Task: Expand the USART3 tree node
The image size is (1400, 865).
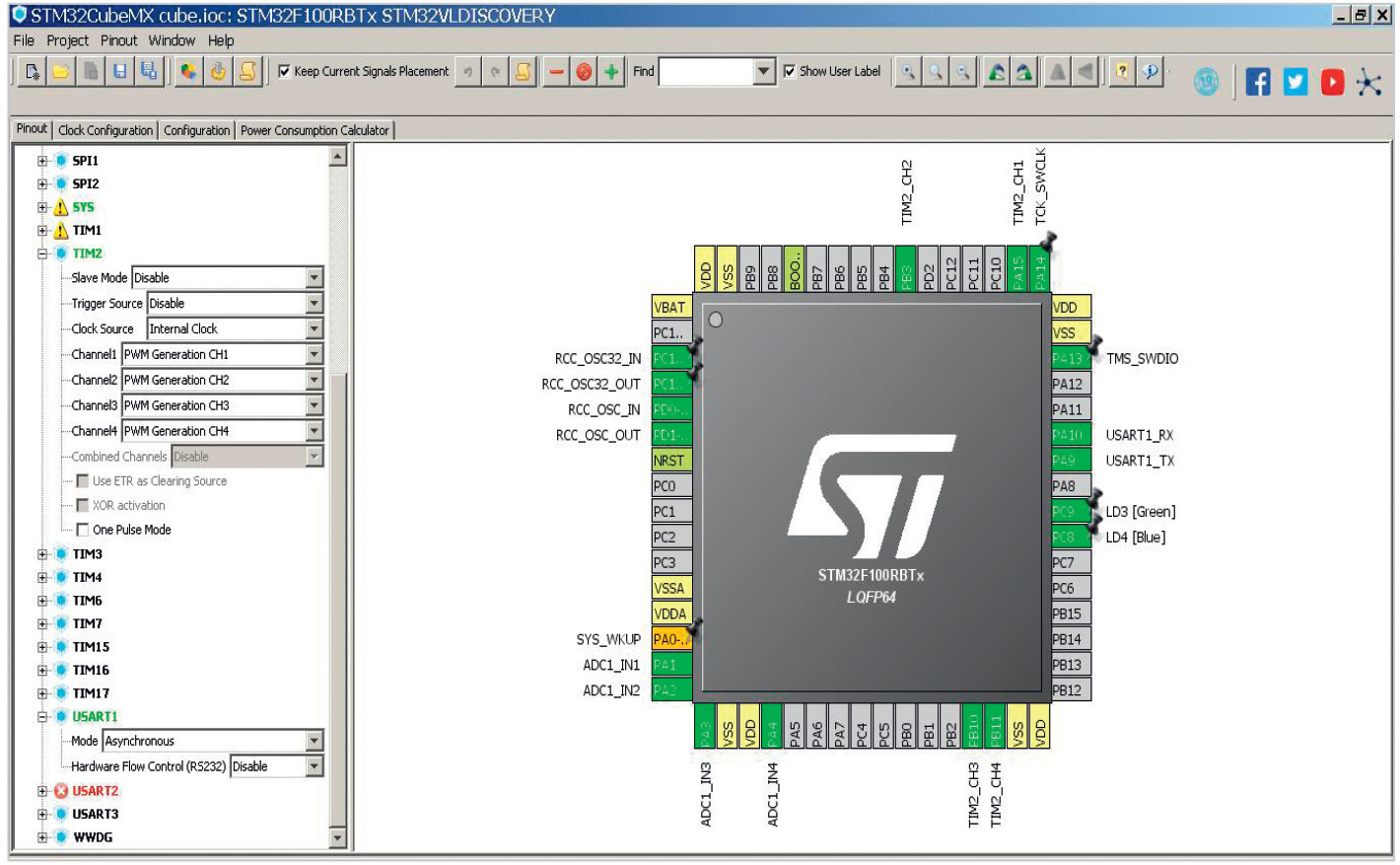Action: click(x=42, y=815)
